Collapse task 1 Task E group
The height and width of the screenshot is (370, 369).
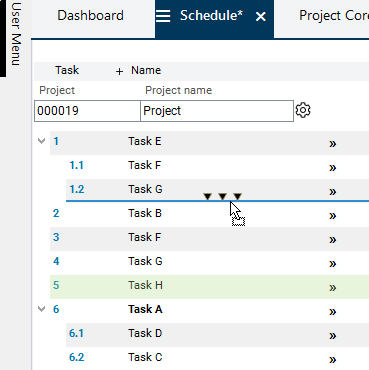(42, 141)
